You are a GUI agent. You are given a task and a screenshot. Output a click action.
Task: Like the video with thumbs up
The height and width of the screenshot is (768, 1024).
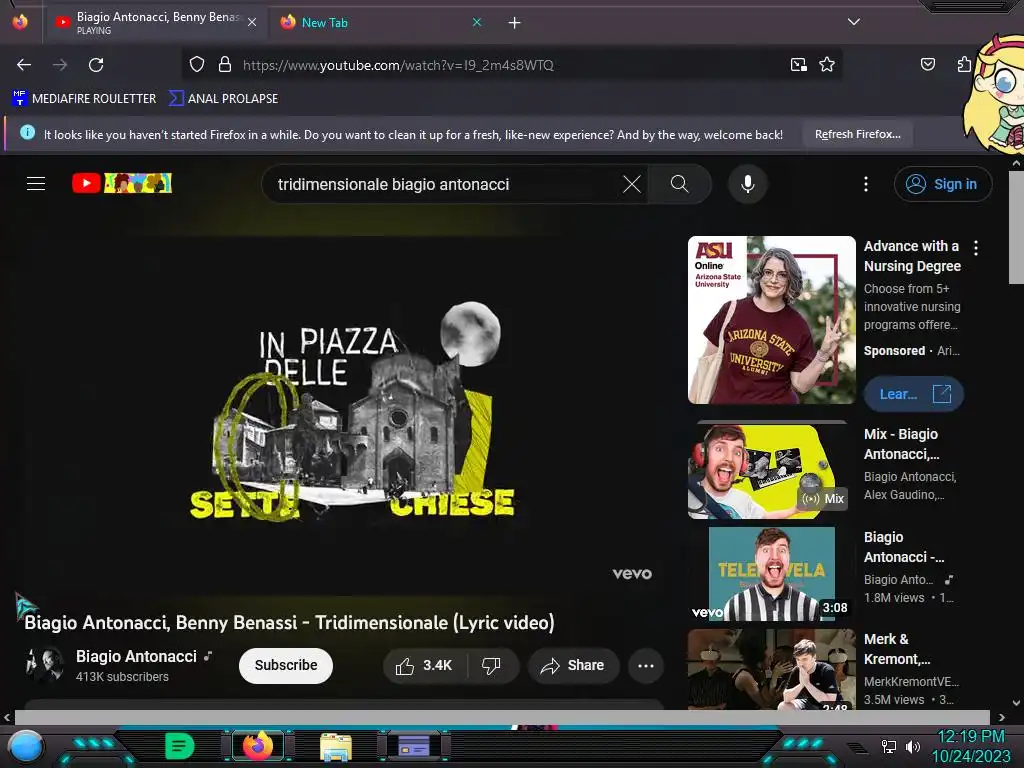click(424, 665)
